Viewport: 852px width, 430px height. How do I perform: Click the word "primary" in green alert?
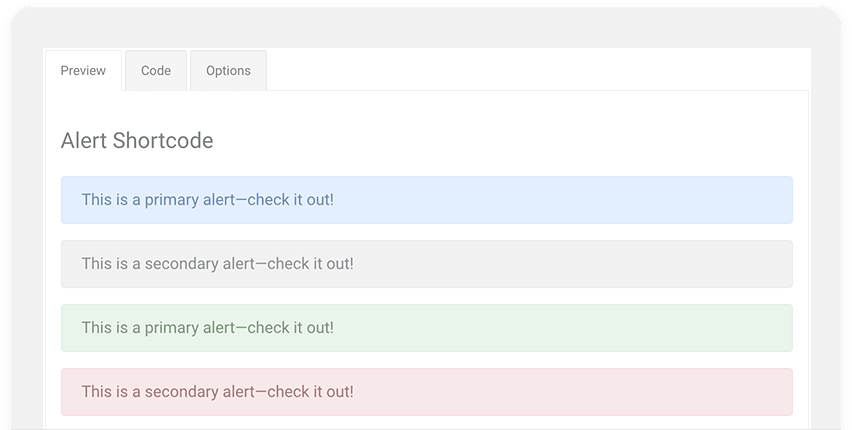pyautogui.click(x=172, y=328)
